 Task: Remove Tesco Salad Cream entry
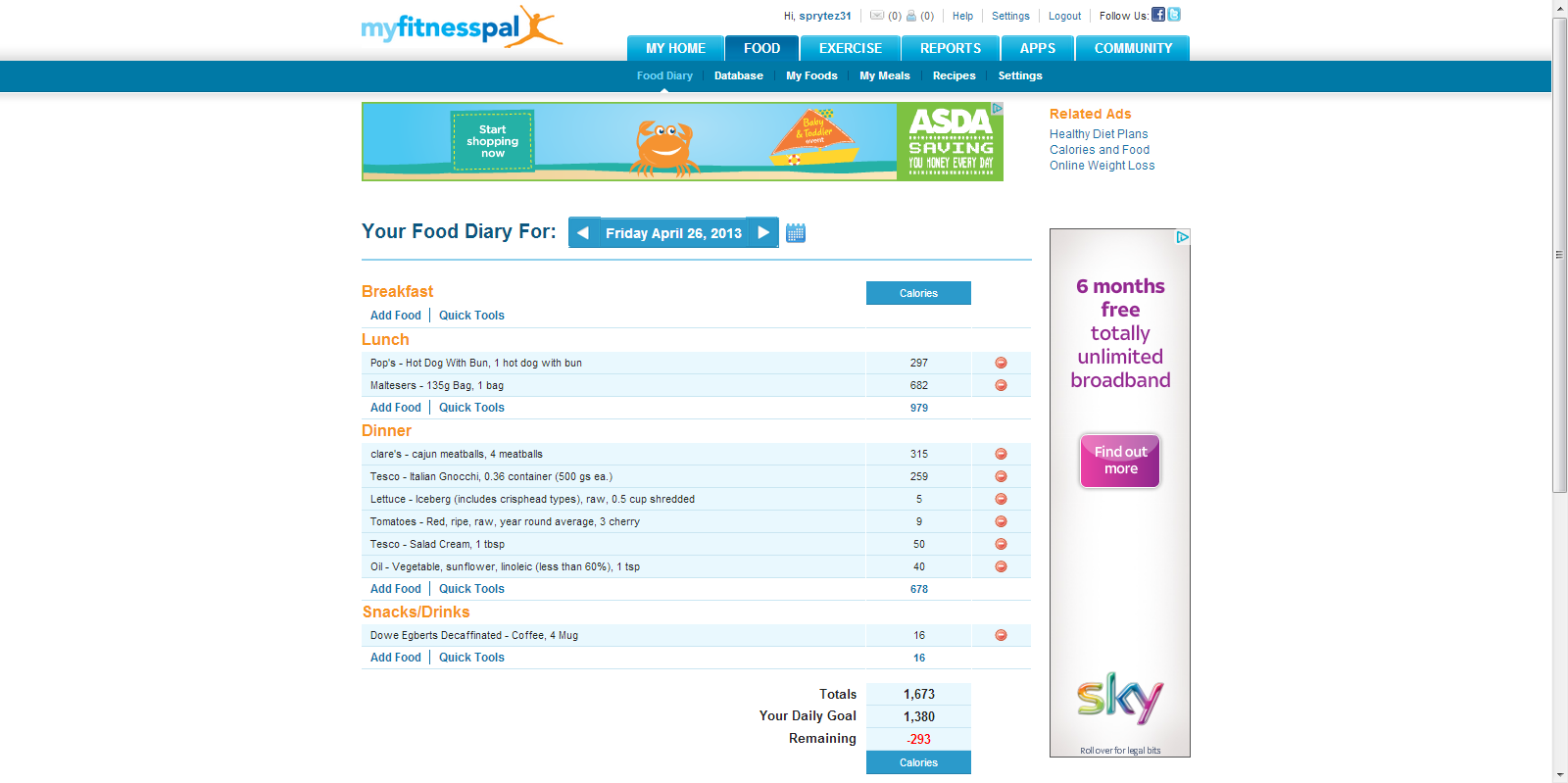(x=1001, y=544)
